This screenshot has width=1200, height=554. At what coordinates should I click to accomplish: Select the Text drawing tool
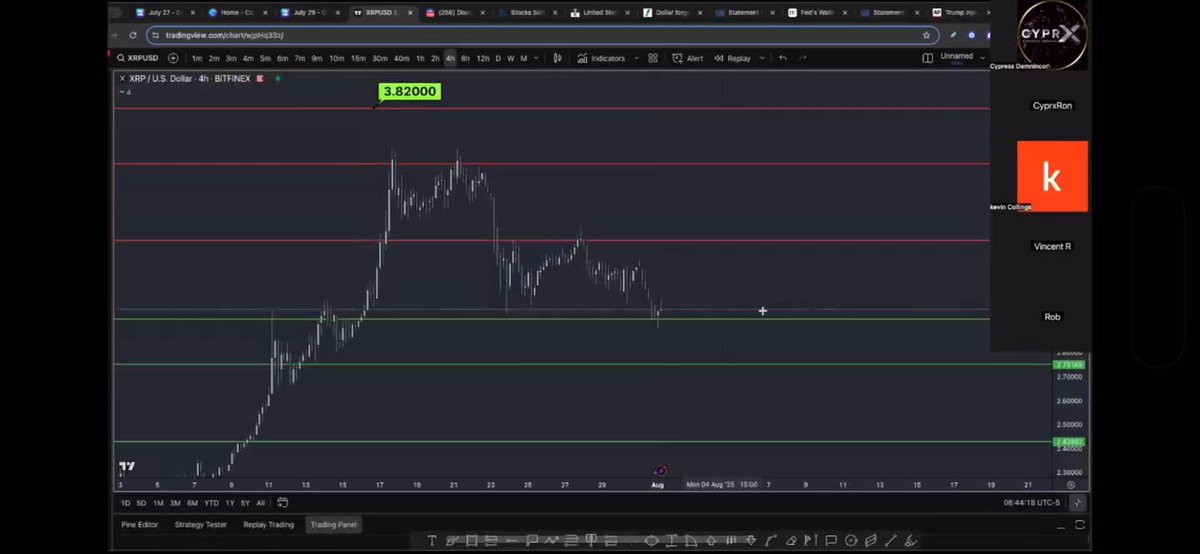tap(432, 541)
